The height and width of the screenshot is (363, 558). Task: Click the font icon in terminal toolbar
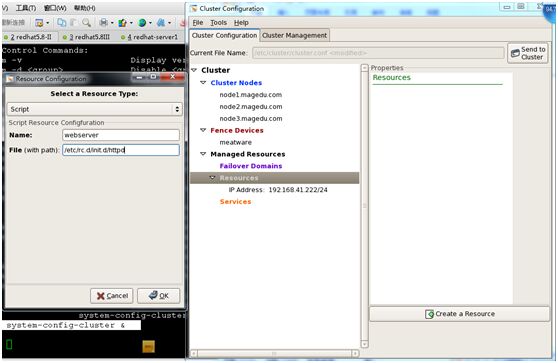161,23
